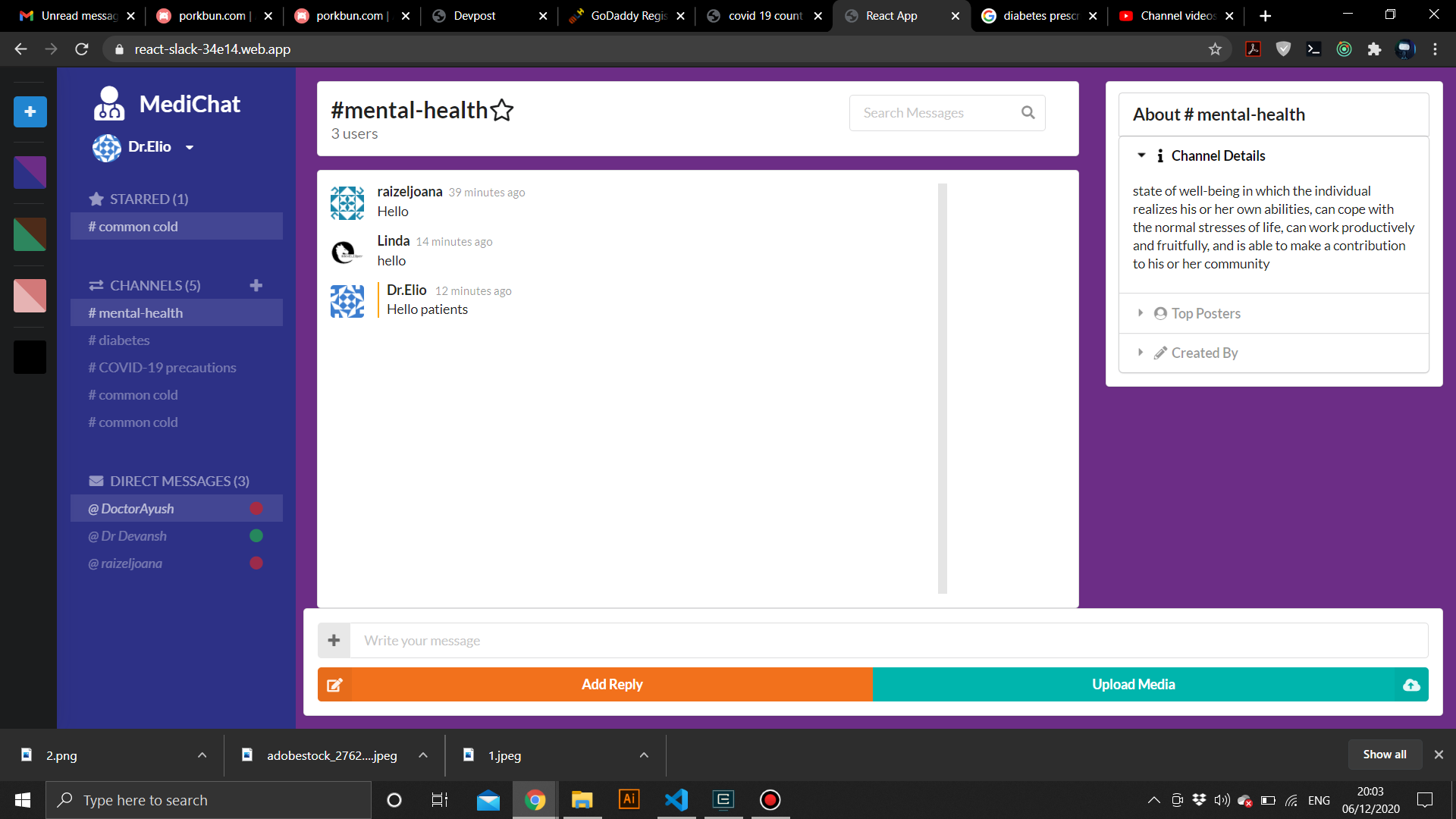The image size is (1456, 819).
Task: Add a new channel with plus icon
Action: pos(256,285)
